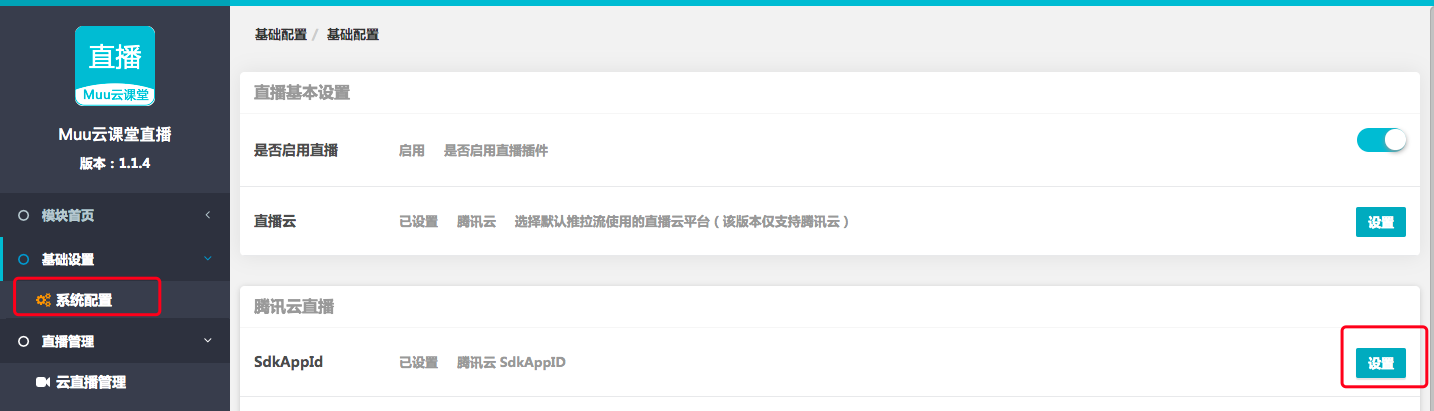The width and height of the screenshot is (1434, 411).
Task: Click 腾讯云 value in 直播云 row
Action: (476, 221)
